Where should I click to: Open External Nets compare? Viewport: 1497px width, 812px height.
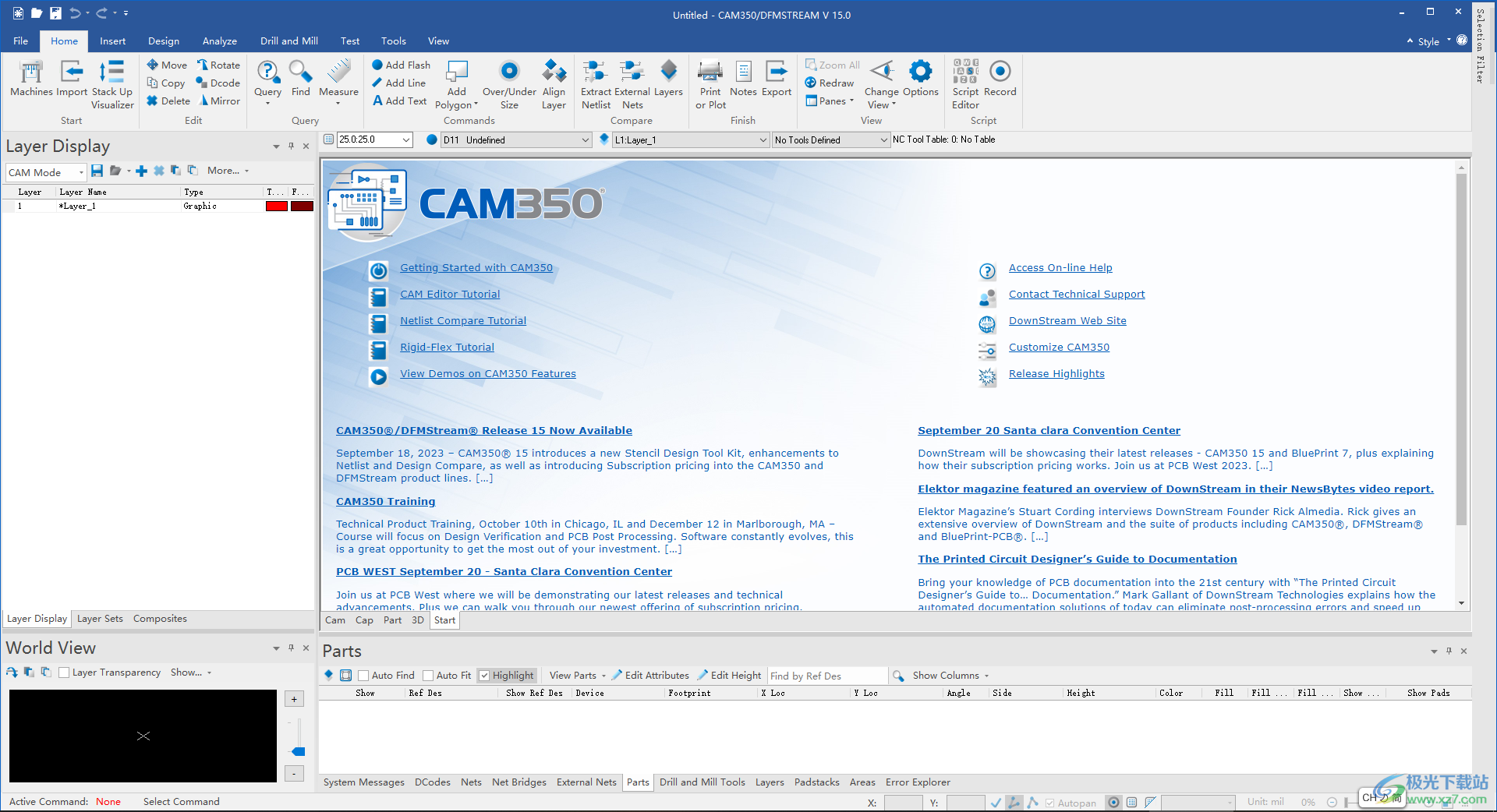(x=632, y=85)
